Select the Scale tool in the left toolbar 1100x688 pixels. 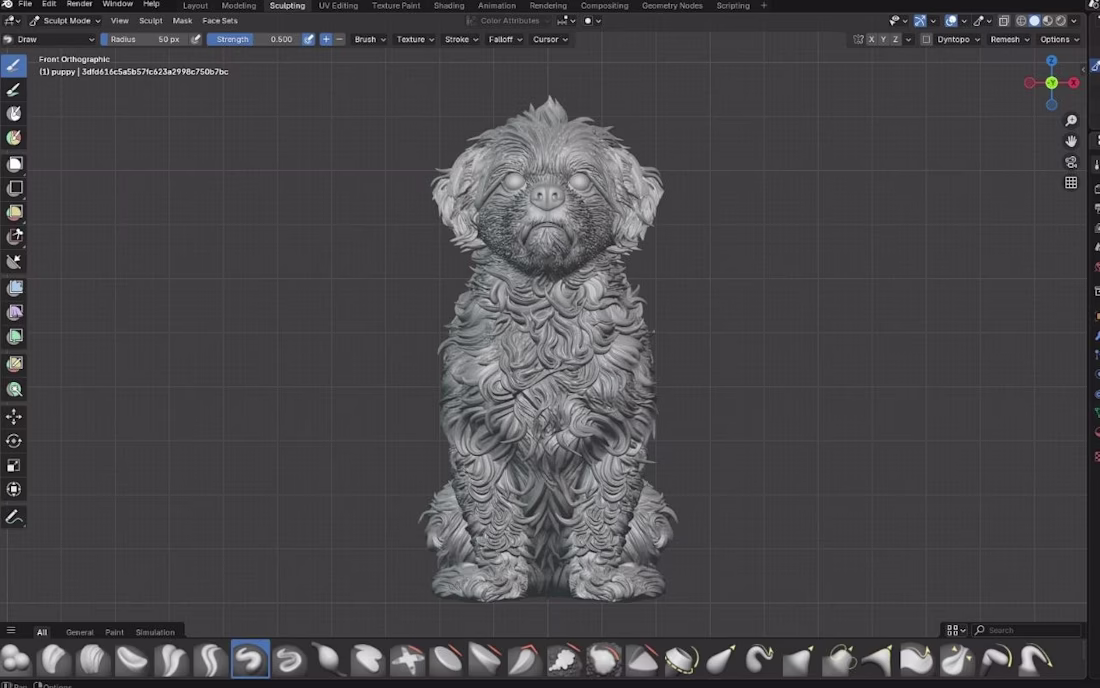tap(14, 466)
